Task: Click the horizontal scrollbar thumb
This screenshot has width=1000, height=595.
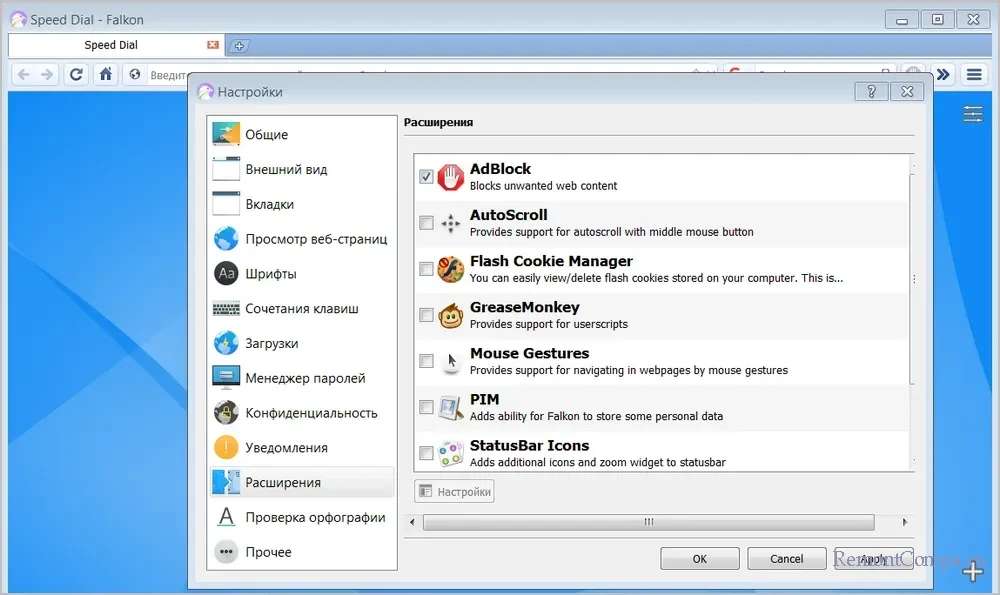Action: coord(649,522)
